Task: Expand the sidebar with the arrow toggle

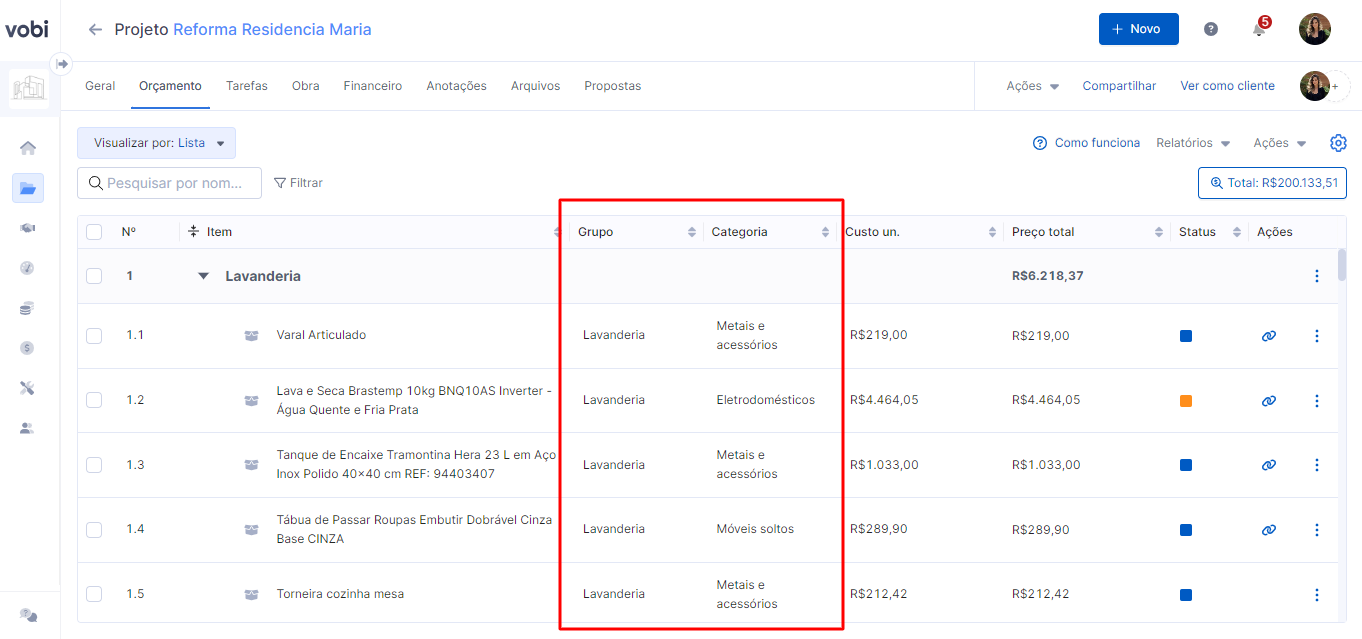Action: 61,64
